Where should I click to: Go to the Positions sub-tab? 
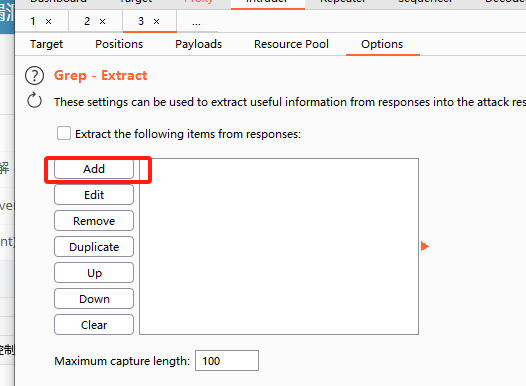pyautogui.click(x=119, y=44)
